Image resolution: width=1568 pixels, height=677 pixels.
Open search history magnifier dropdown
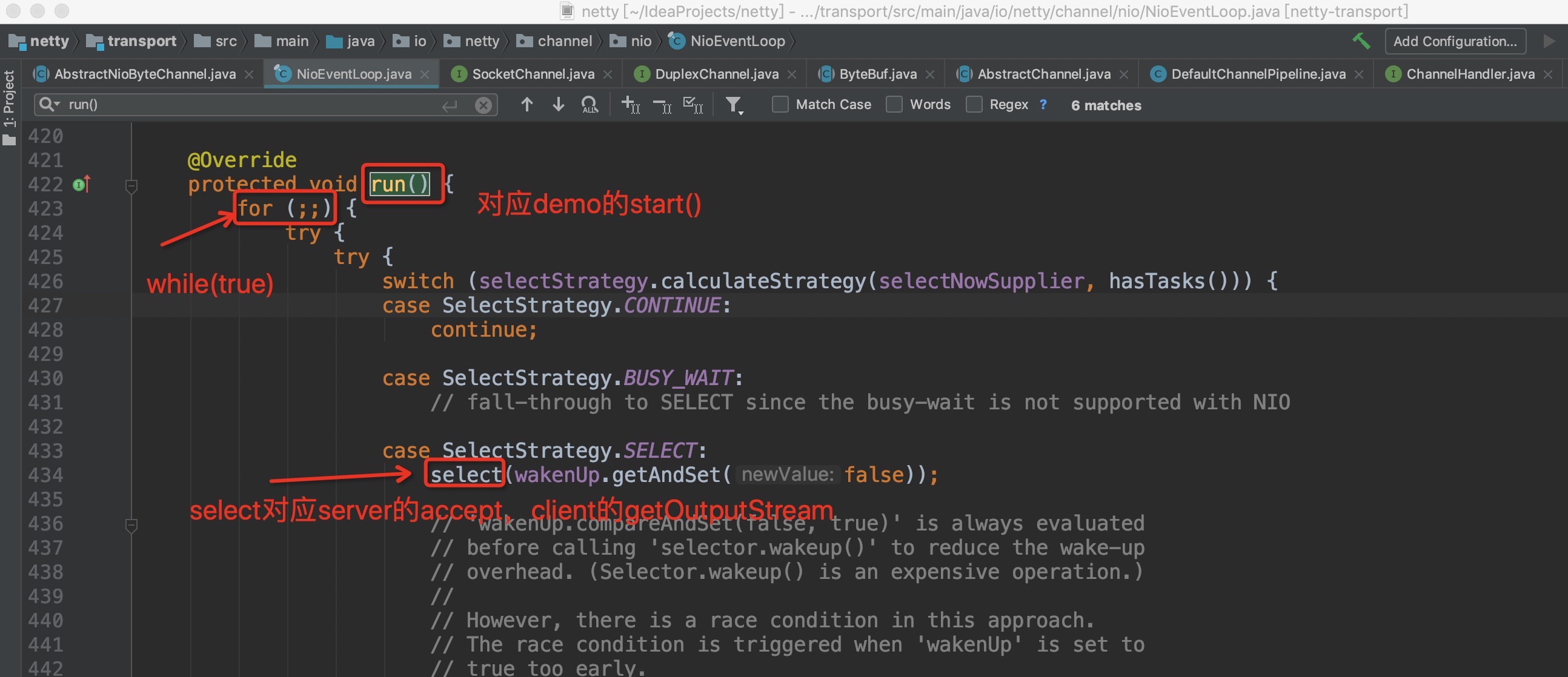48,105
